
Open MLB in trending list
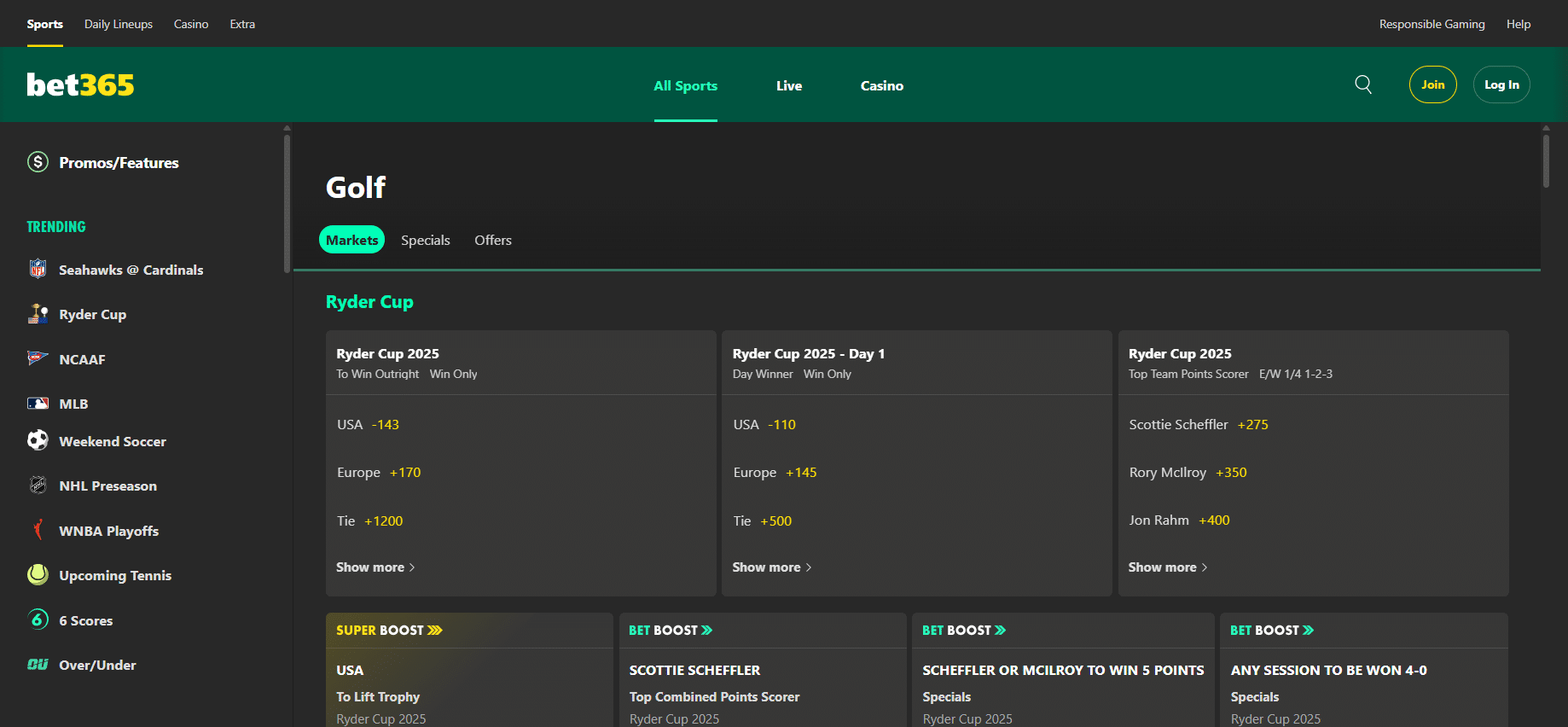pos(73,404)
